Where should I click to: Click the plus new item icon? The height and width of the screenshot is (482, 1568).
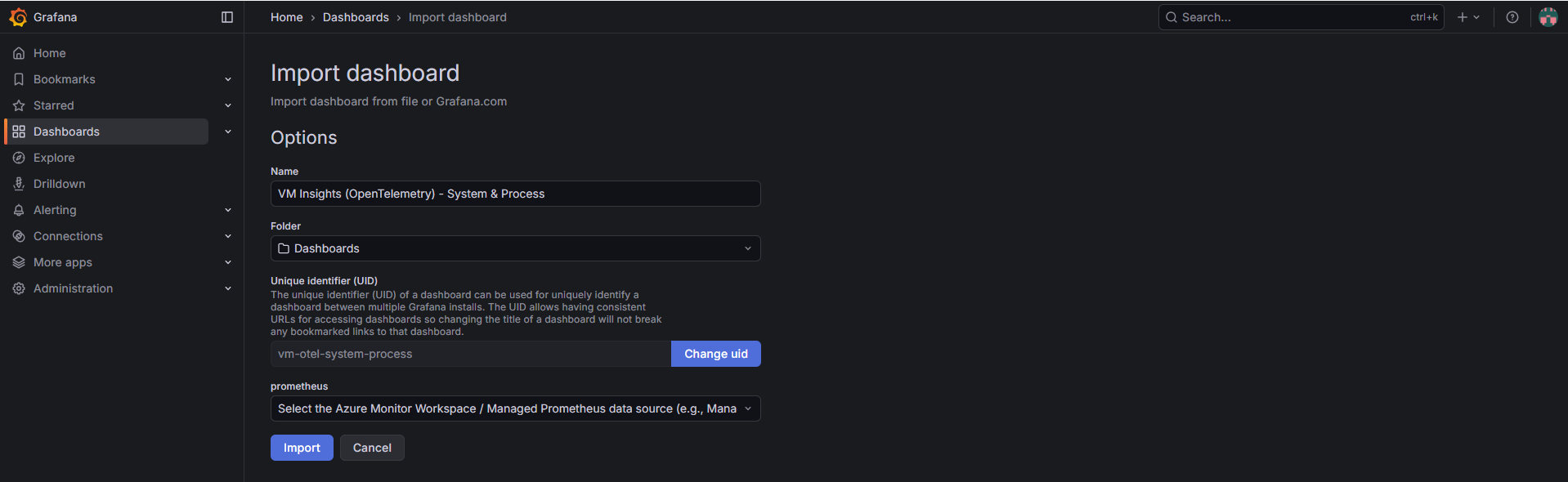point(1463,17)
